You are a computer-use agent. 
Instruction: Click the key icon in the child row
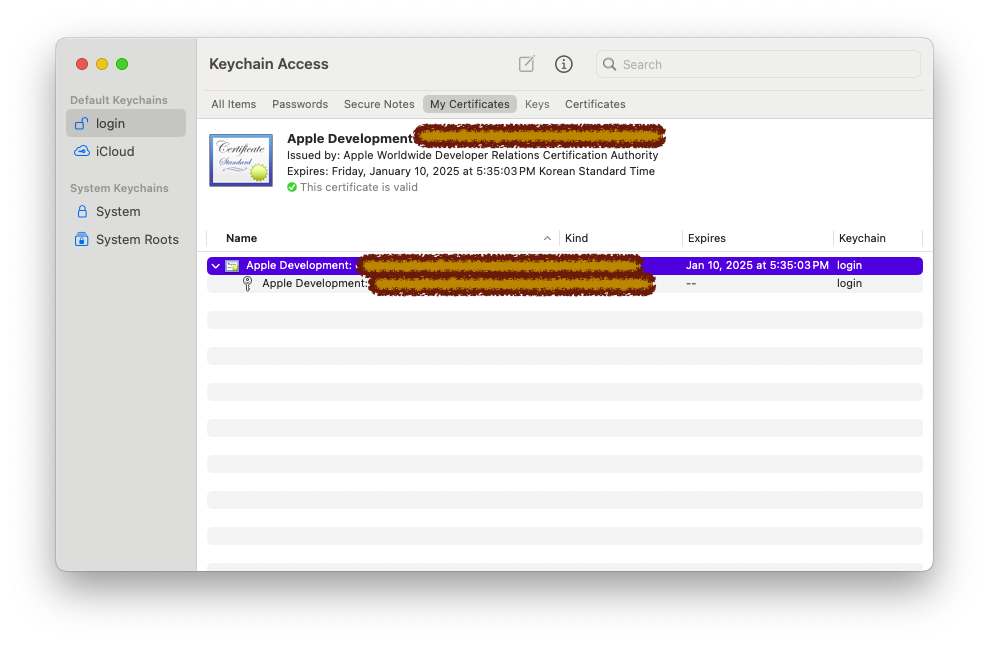pyautogui.click(x=247, y=284)
